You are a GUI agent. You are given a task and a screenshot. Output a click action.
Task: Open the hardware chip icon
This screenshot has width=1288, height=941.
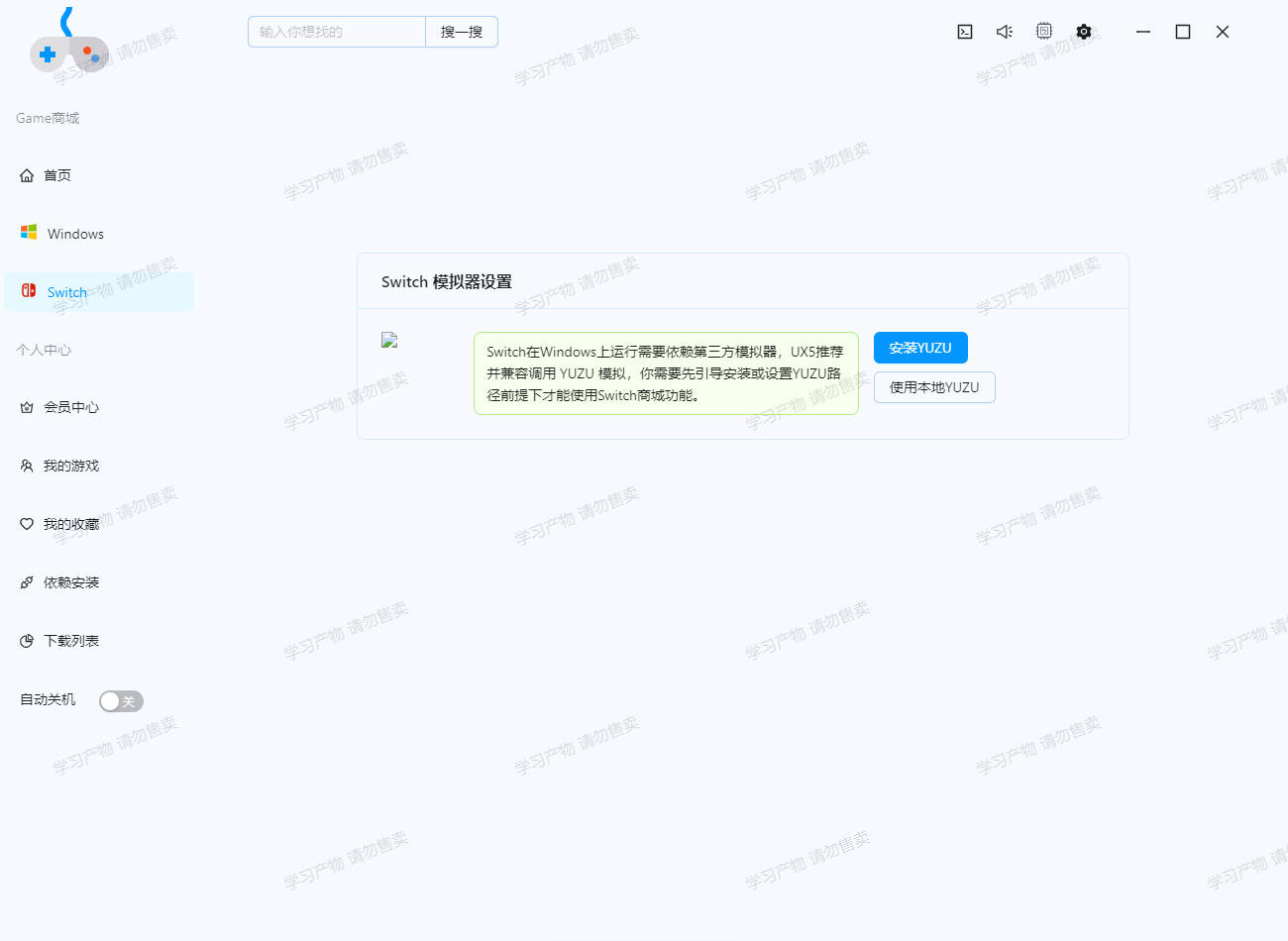click(x=1044, y=32)
